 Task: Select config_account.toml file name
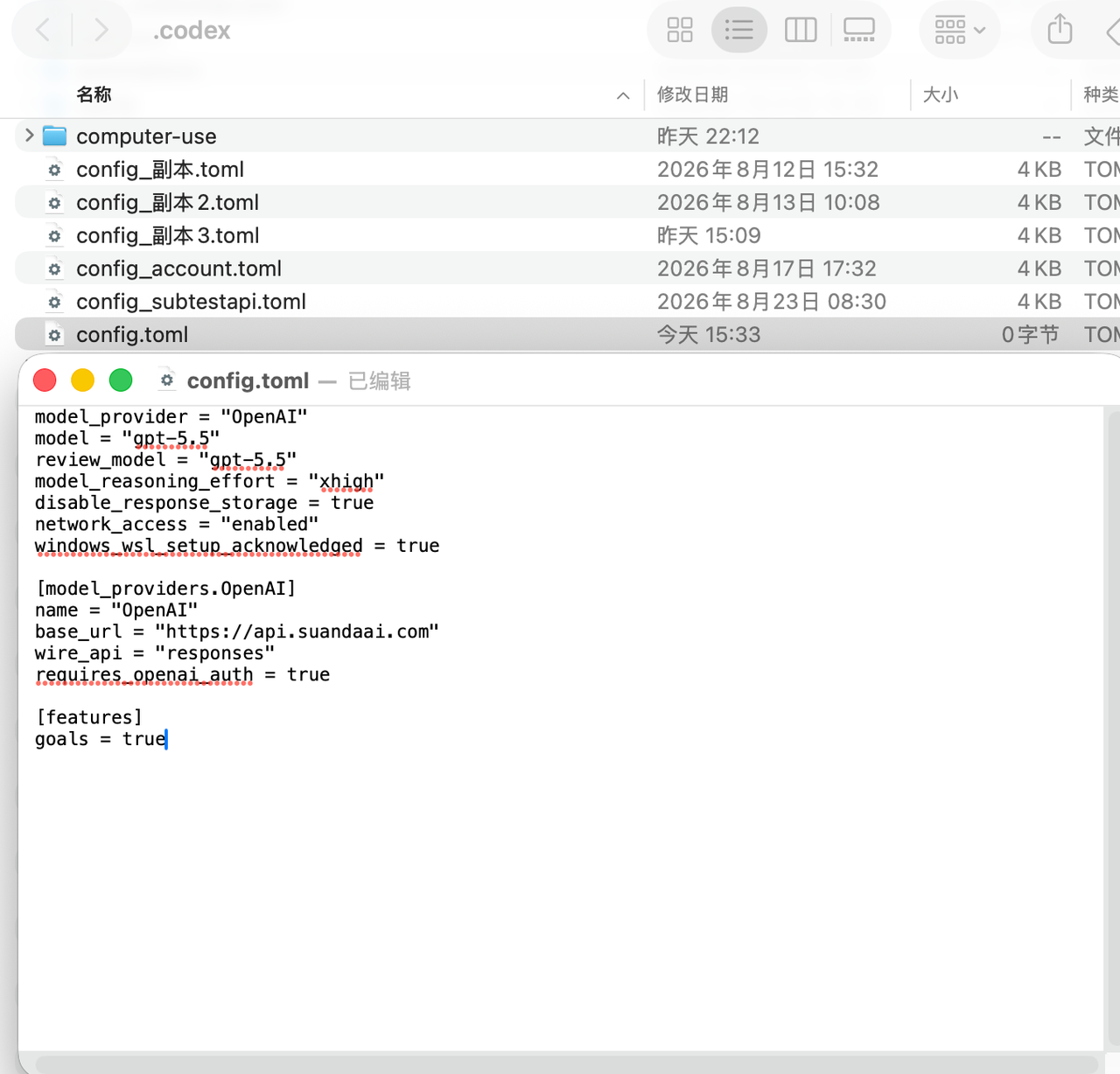[178, 269]
